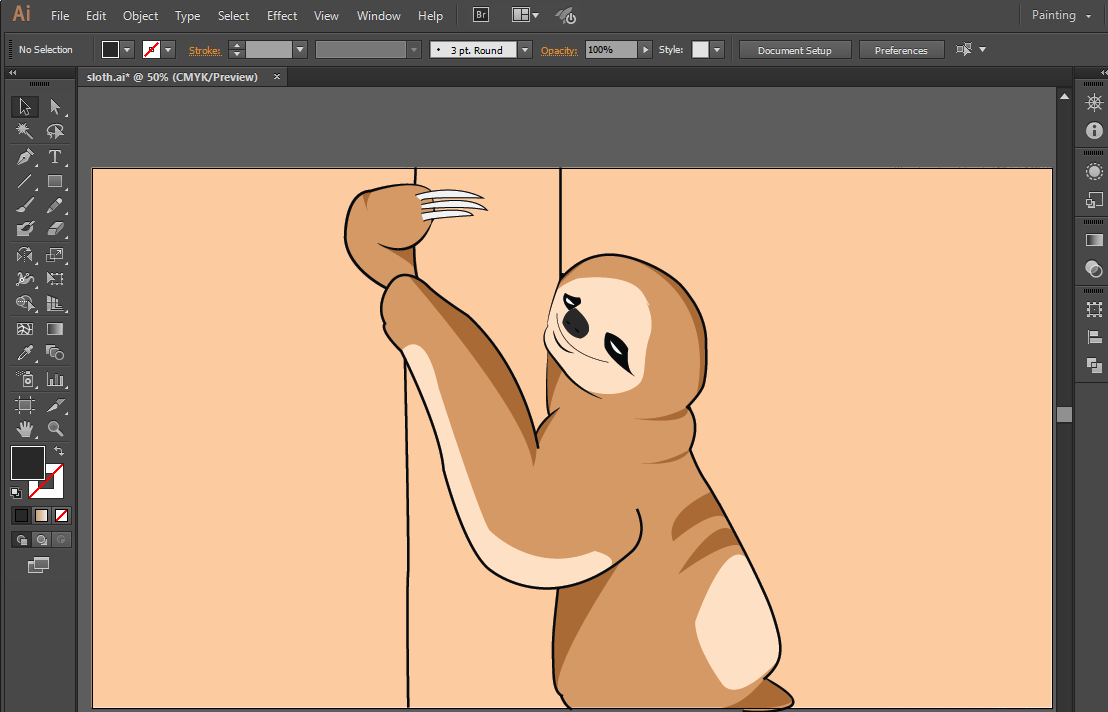Image resolution: width=1108 pixels, height=712 pixels.
Task: Select the Pen tool
Action: click(x=25, y=157)
